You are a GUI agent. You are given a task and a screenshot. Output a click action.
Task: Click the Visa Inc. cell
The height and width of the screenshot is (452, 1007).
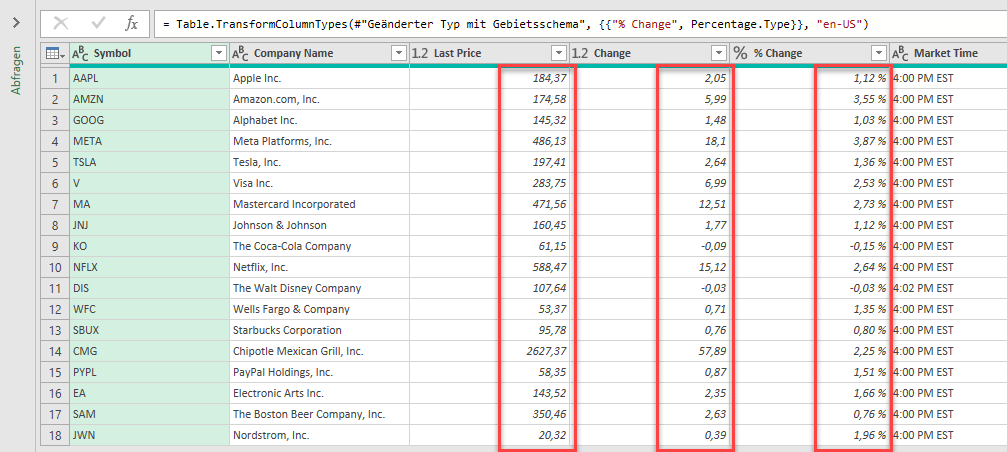320,184
